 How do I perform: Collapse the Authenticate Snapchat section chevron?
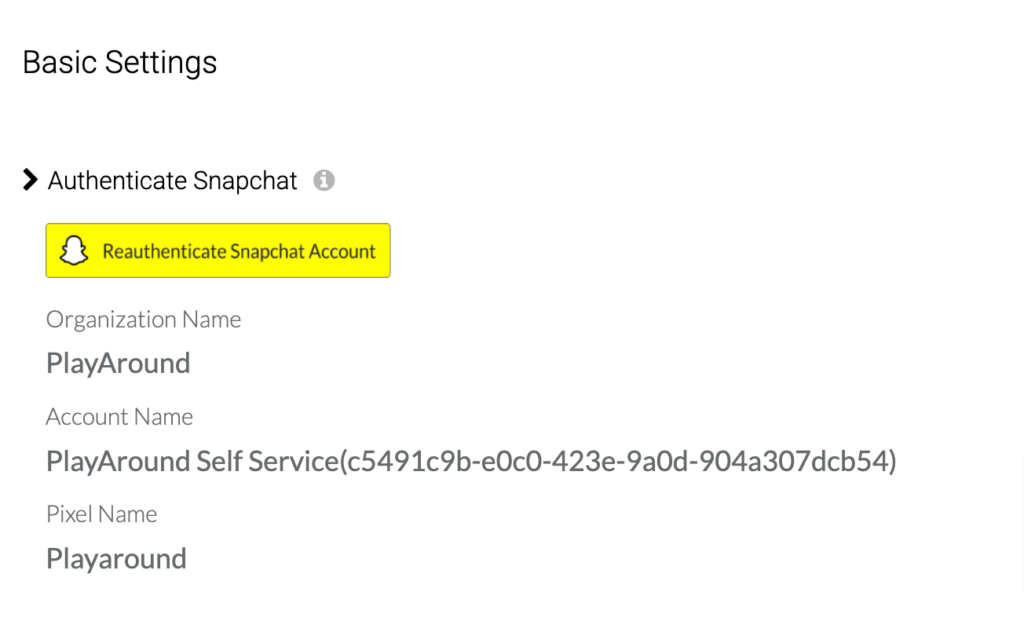click(30, 180)
